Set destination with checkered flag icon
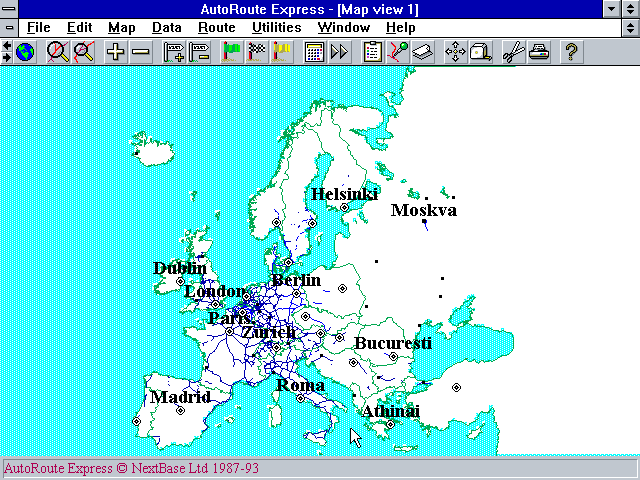Image resolution: width=640 pixels, height=480 pixels. pos(257,52)
